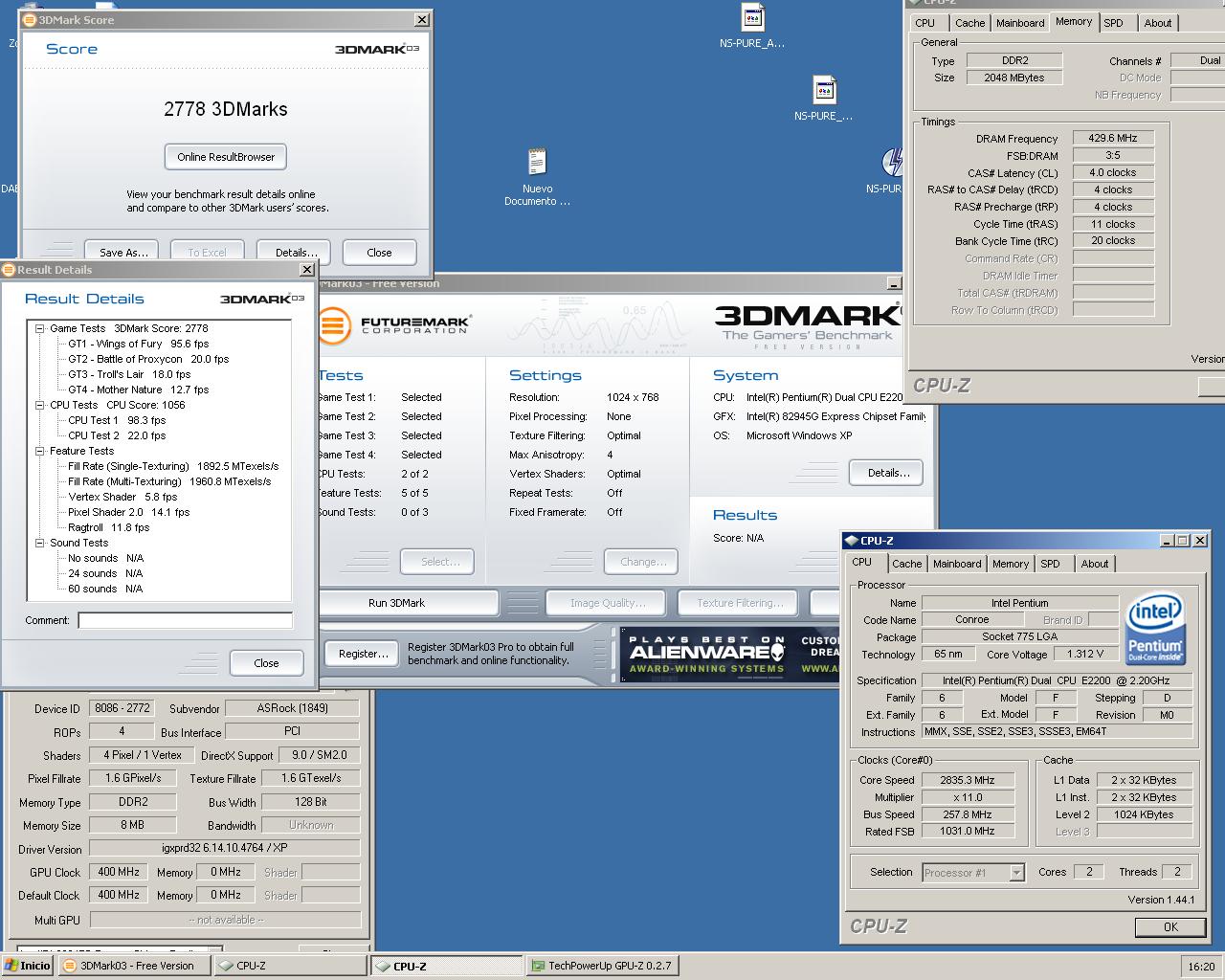Click the Result Details window title icon
1225x980 pixels.
pyautogui.click(x=8, y=270)
